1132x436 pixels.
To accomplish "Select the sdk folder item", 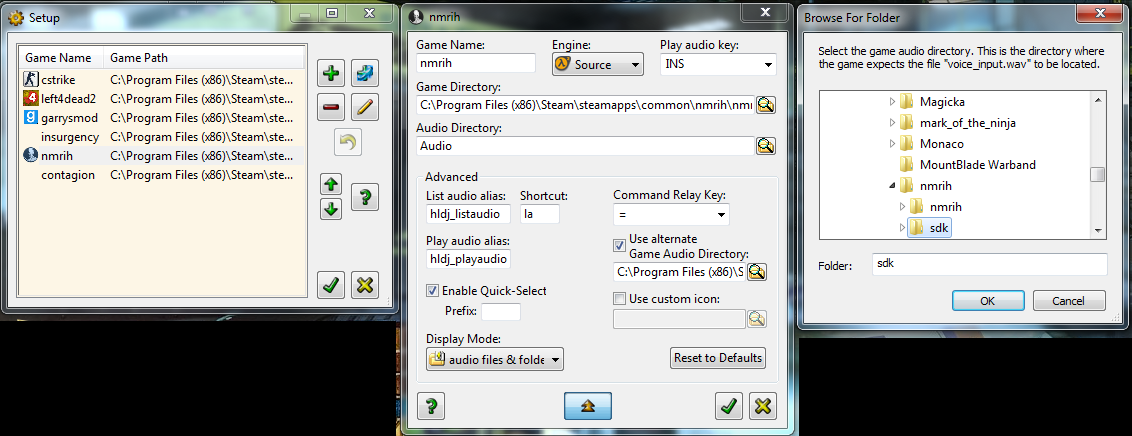I will tap(930, 228).
